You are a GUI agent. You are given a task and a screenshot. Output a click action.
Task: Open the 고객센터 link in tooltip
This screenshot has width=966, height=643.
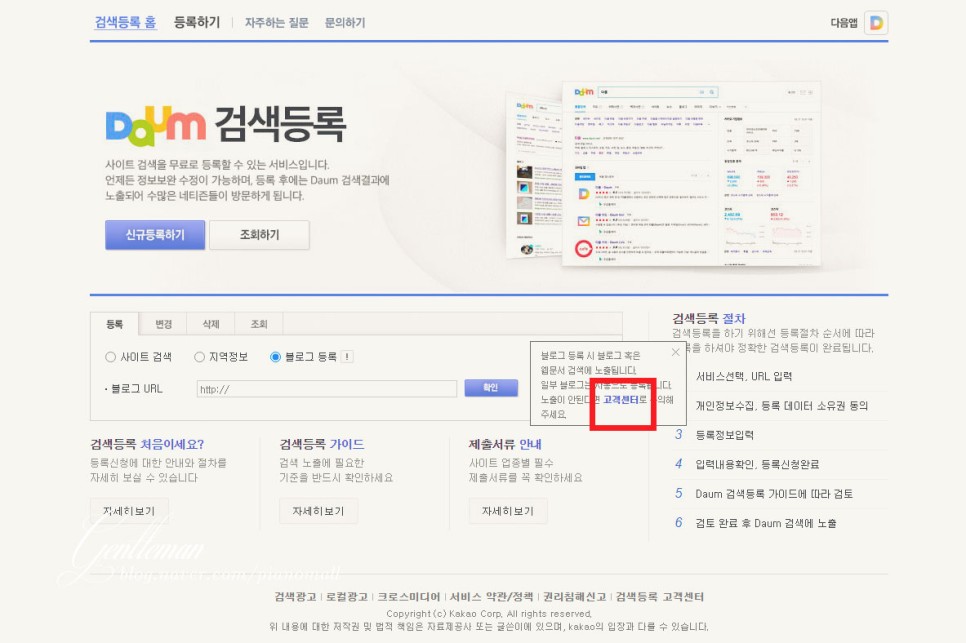(621, 400)
